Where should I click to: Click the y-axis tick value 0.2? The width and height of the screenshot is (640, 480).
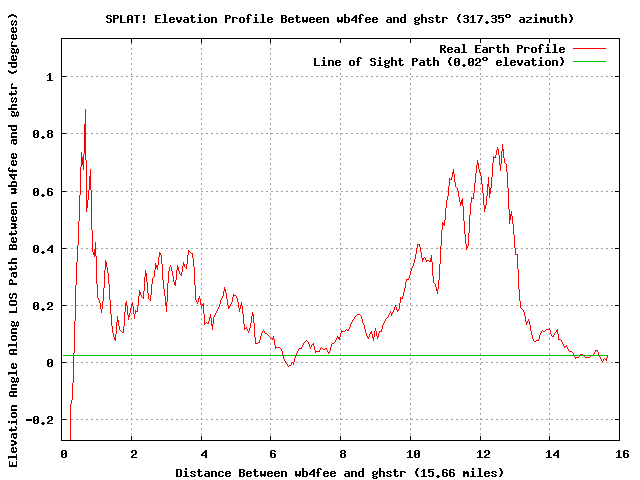point(43,306)
